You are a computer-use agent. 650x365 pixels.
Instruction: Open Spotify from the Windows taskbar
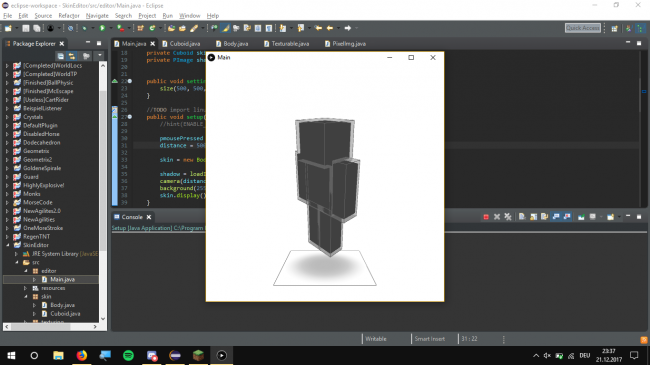click(129, 355)
